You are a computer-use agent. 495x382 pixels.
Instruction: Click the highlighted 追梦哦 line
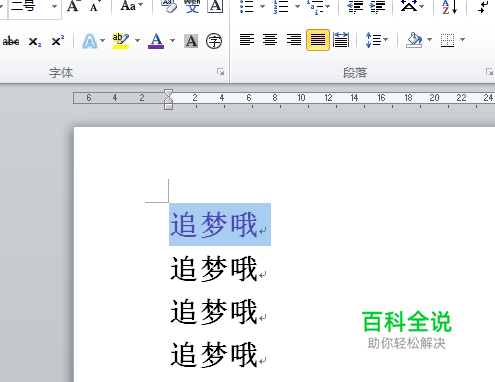220,224
